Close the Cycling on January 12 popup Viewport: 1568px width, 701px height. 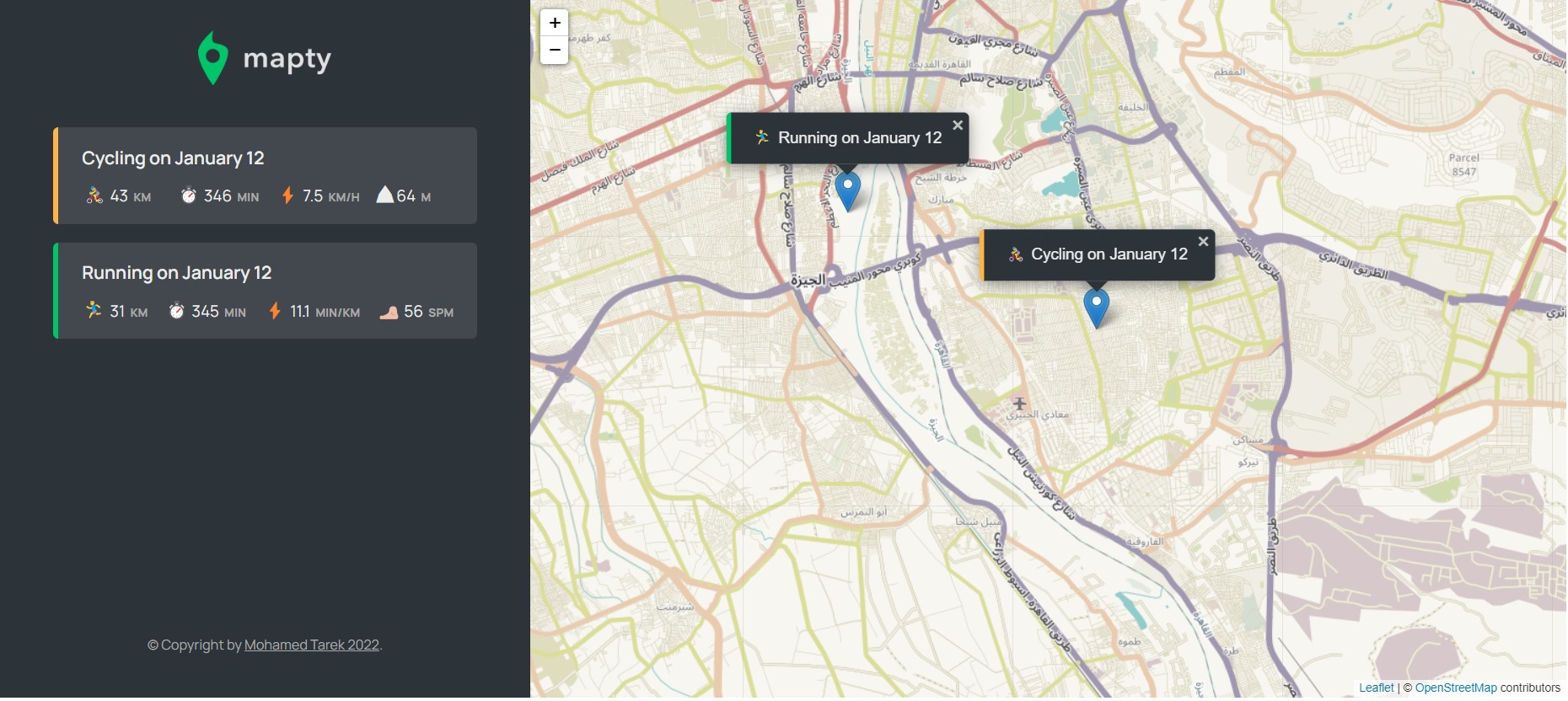(x=1203, y=241)
